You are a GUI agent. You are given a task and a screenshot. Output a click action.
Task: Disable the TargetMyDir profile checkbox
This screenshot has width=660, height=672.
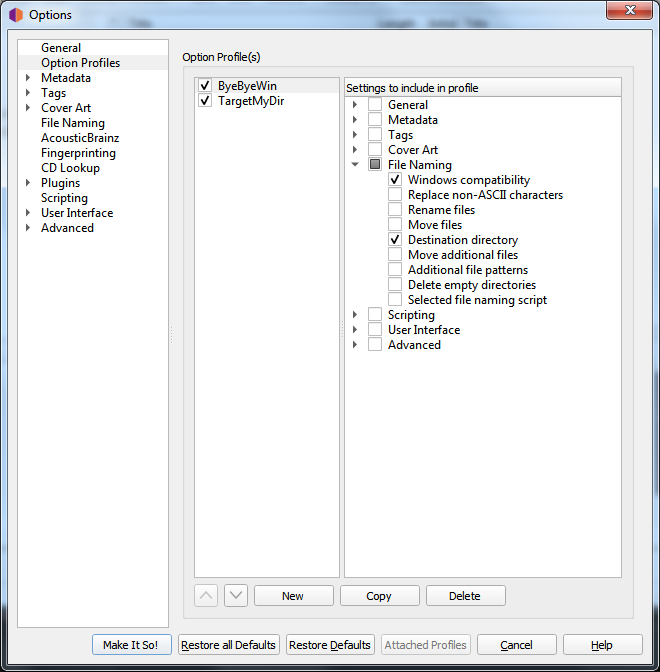pyautogui.click(x=205, y=101)
